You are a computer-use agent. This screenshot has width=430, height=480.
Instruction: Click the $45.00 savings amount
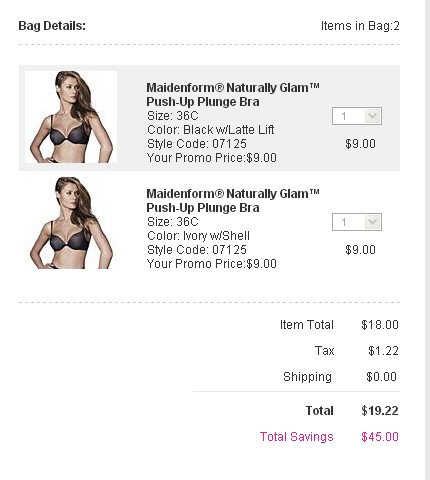(380, 437)
